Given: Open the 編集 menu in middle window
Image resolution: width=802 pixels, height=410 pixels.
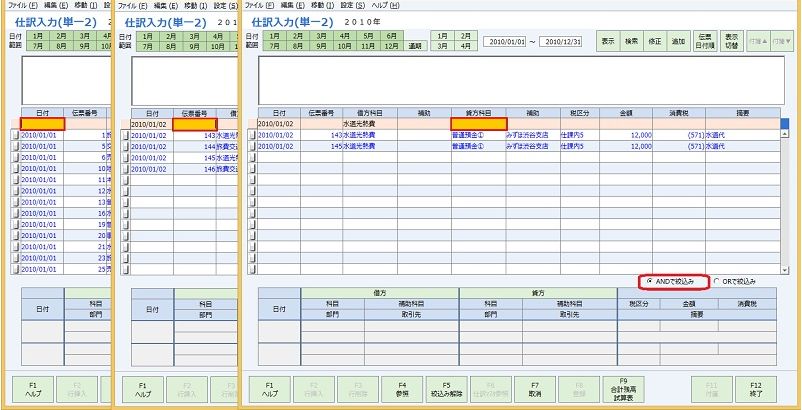Looking at the screenshot, I should point(165,5).
